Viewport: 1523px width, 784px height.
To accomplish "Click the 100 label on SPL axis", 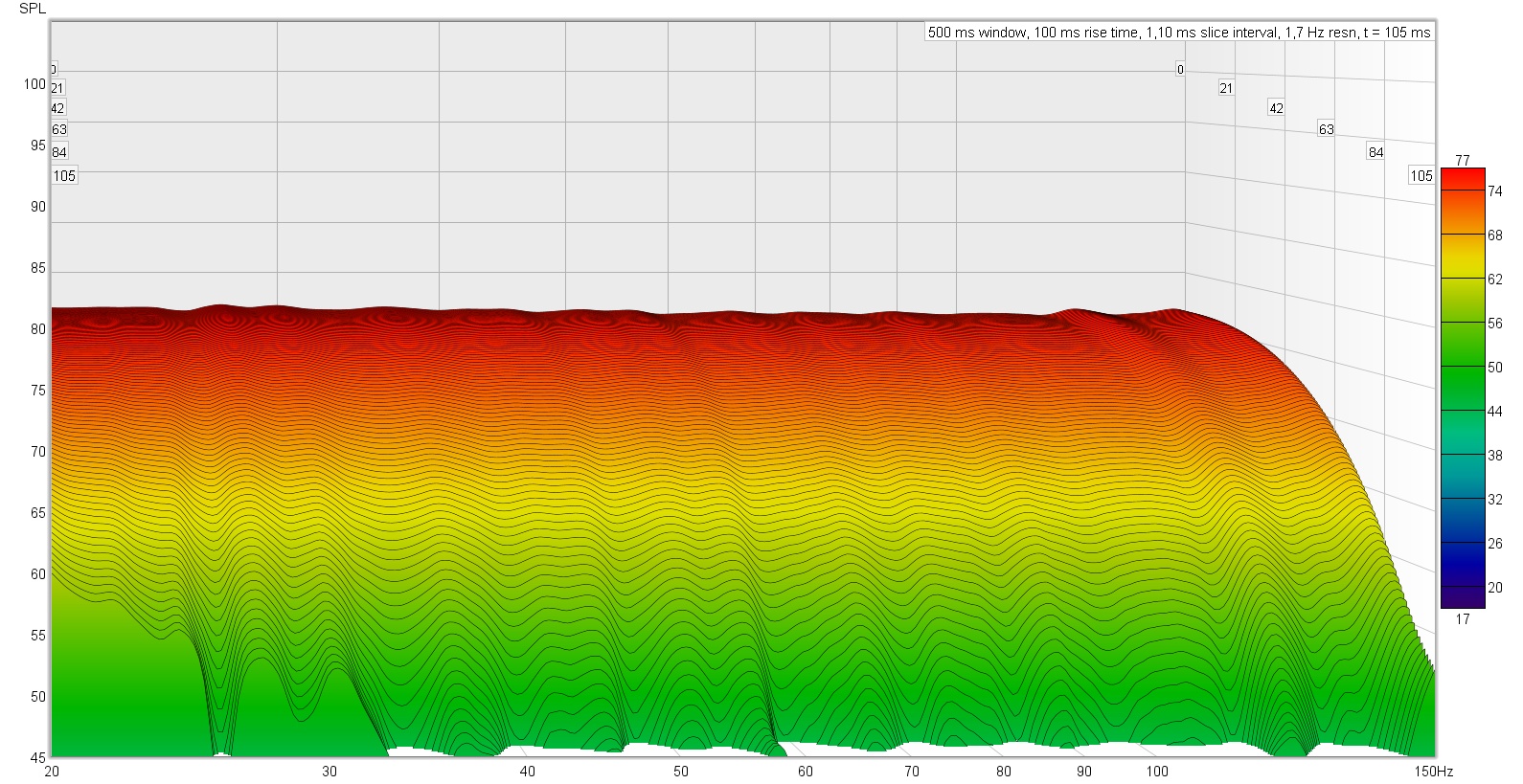I will [x=34, y=84].
